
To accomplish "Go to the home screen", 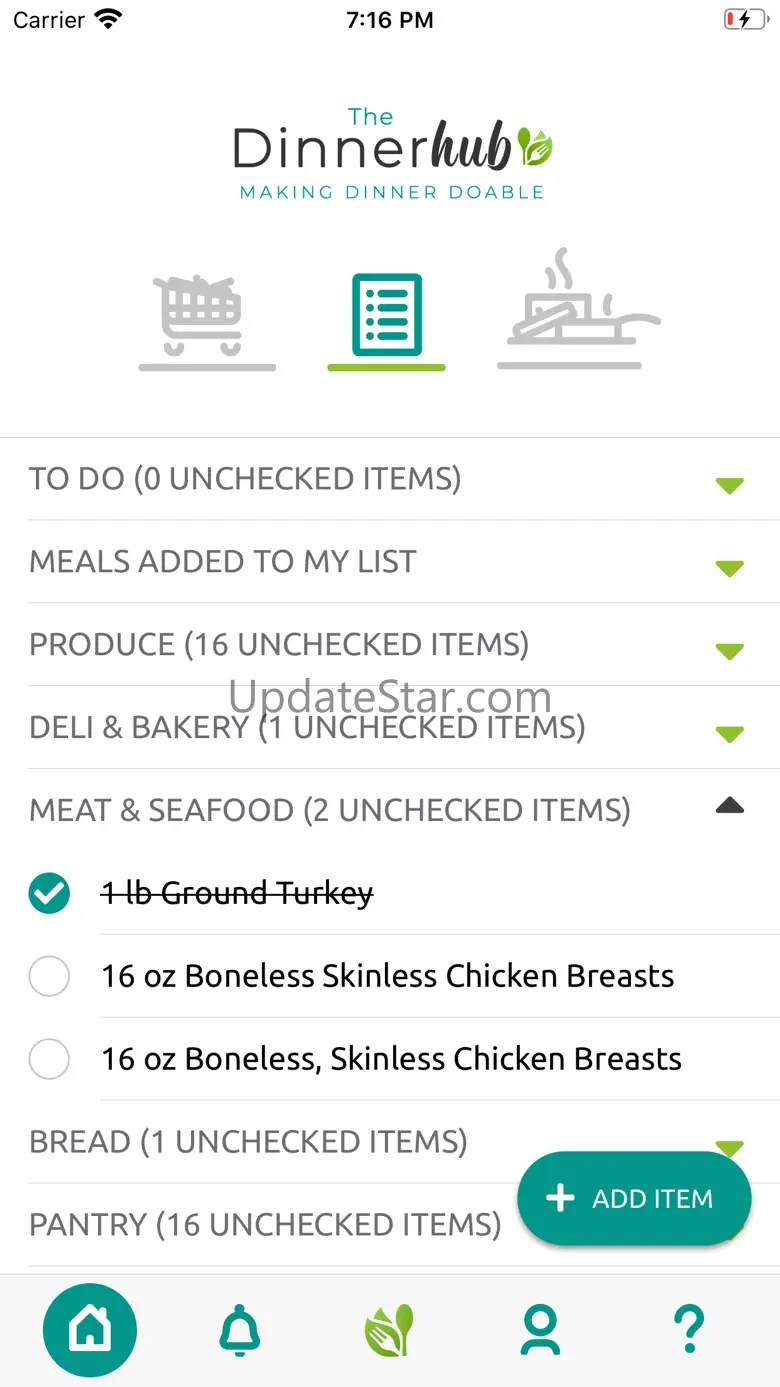I will pyautogui.click(x=90, y=1330).
